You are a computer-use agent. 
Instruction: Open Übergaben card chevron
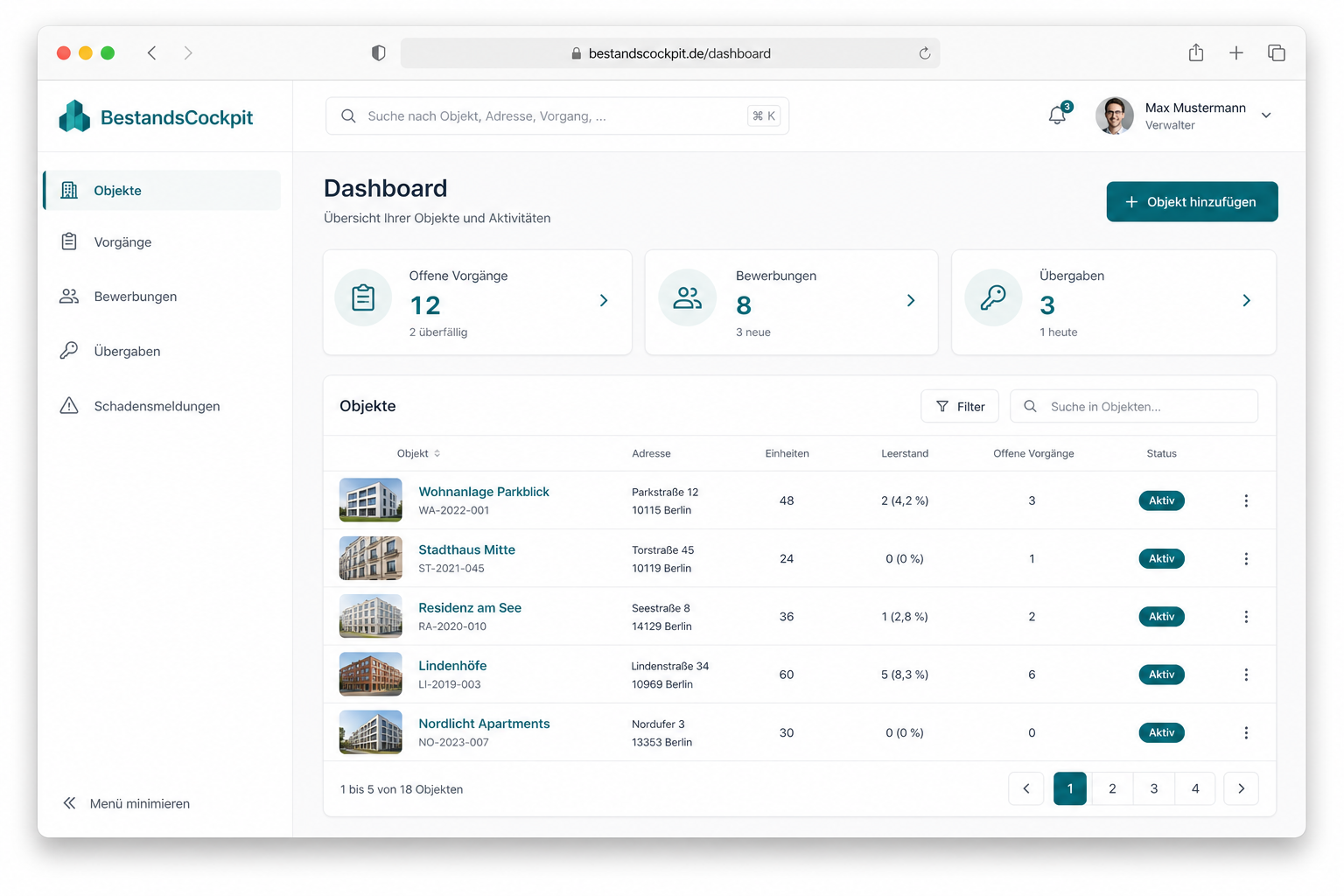pos(1247,300)
